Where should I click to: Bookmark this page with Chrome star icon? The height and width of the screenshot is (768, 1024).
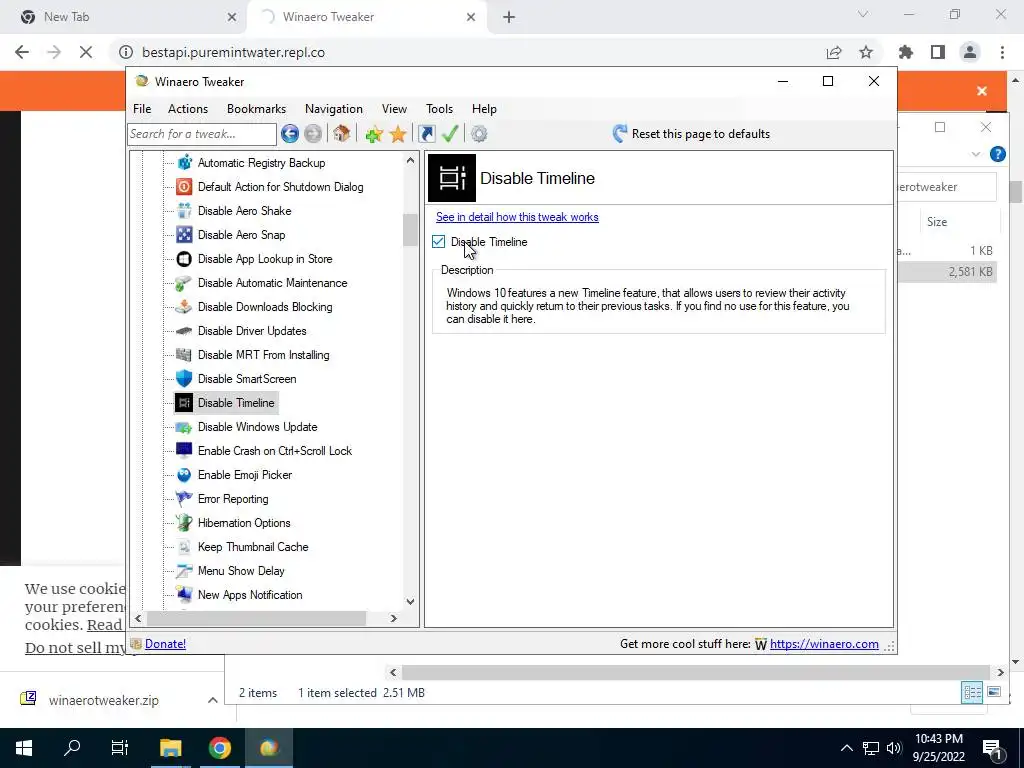coord(866,52)
